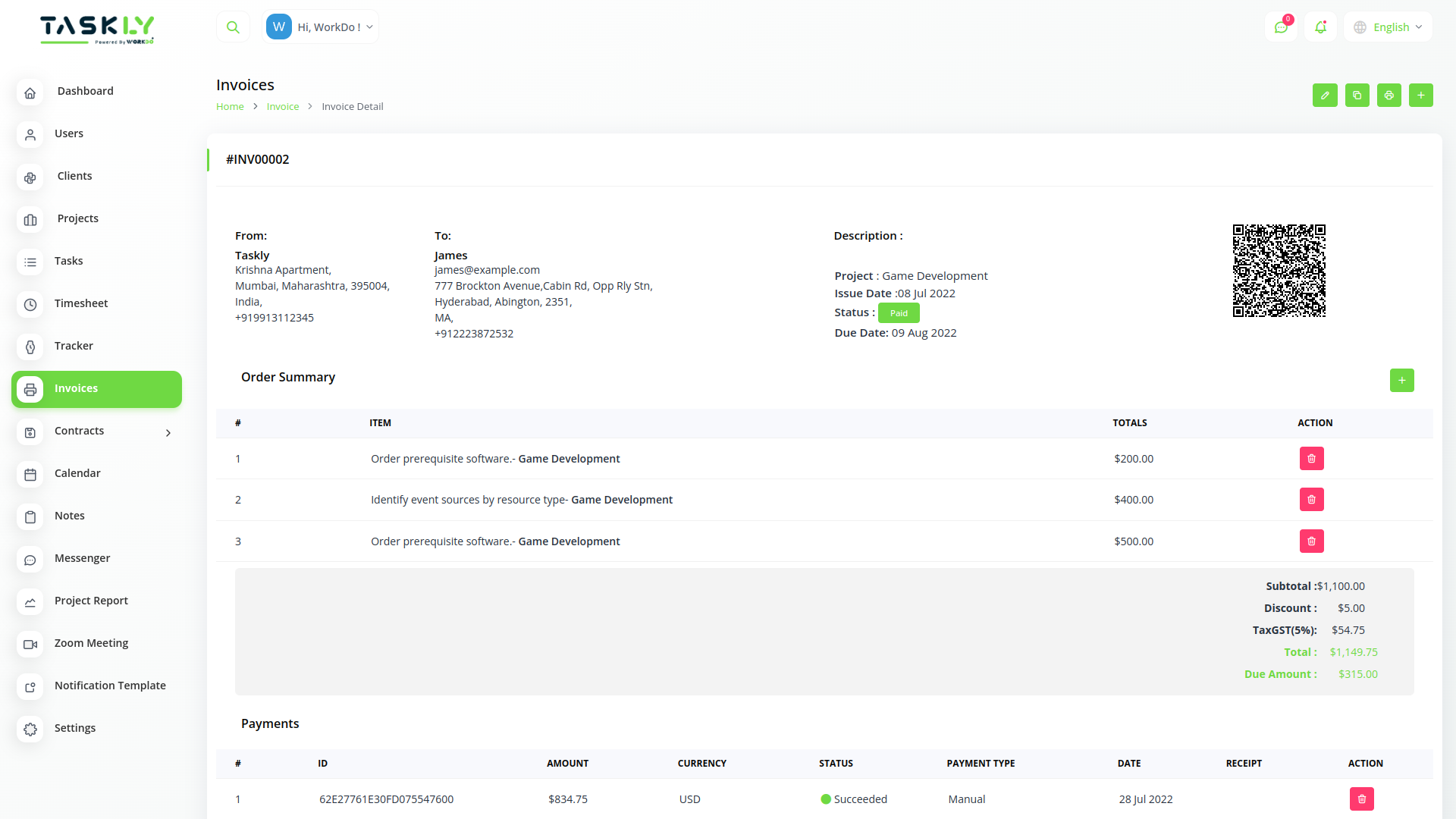1456x819 pixels.
Task: Add new item to Order Summary
Action: point(1401,381)
